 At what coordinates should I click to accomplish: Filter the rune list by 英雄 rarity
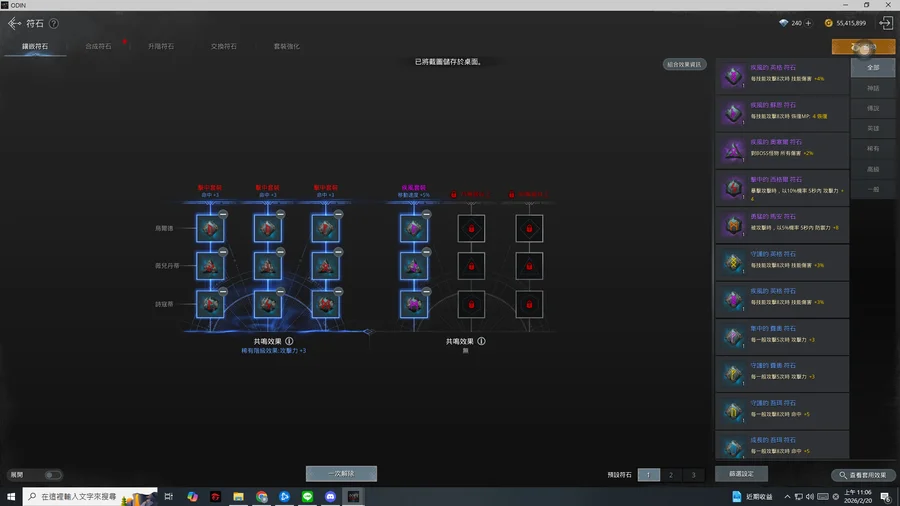click(873, 128)
